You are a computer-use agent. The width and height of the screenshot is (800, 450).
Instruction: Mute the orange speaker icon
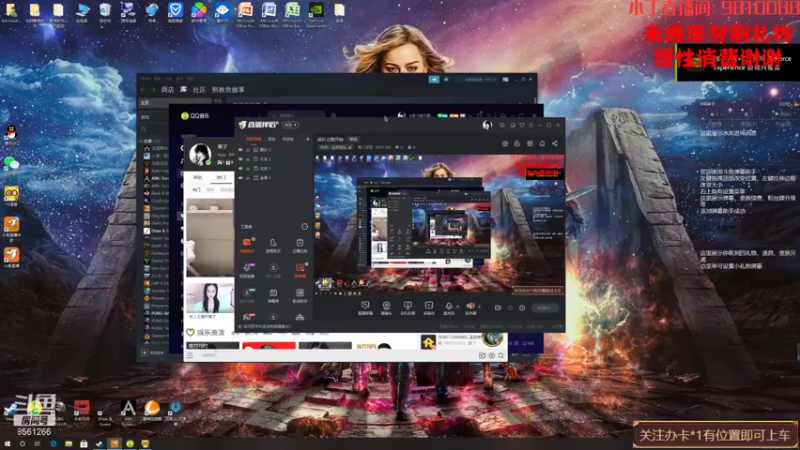point(470,308)
